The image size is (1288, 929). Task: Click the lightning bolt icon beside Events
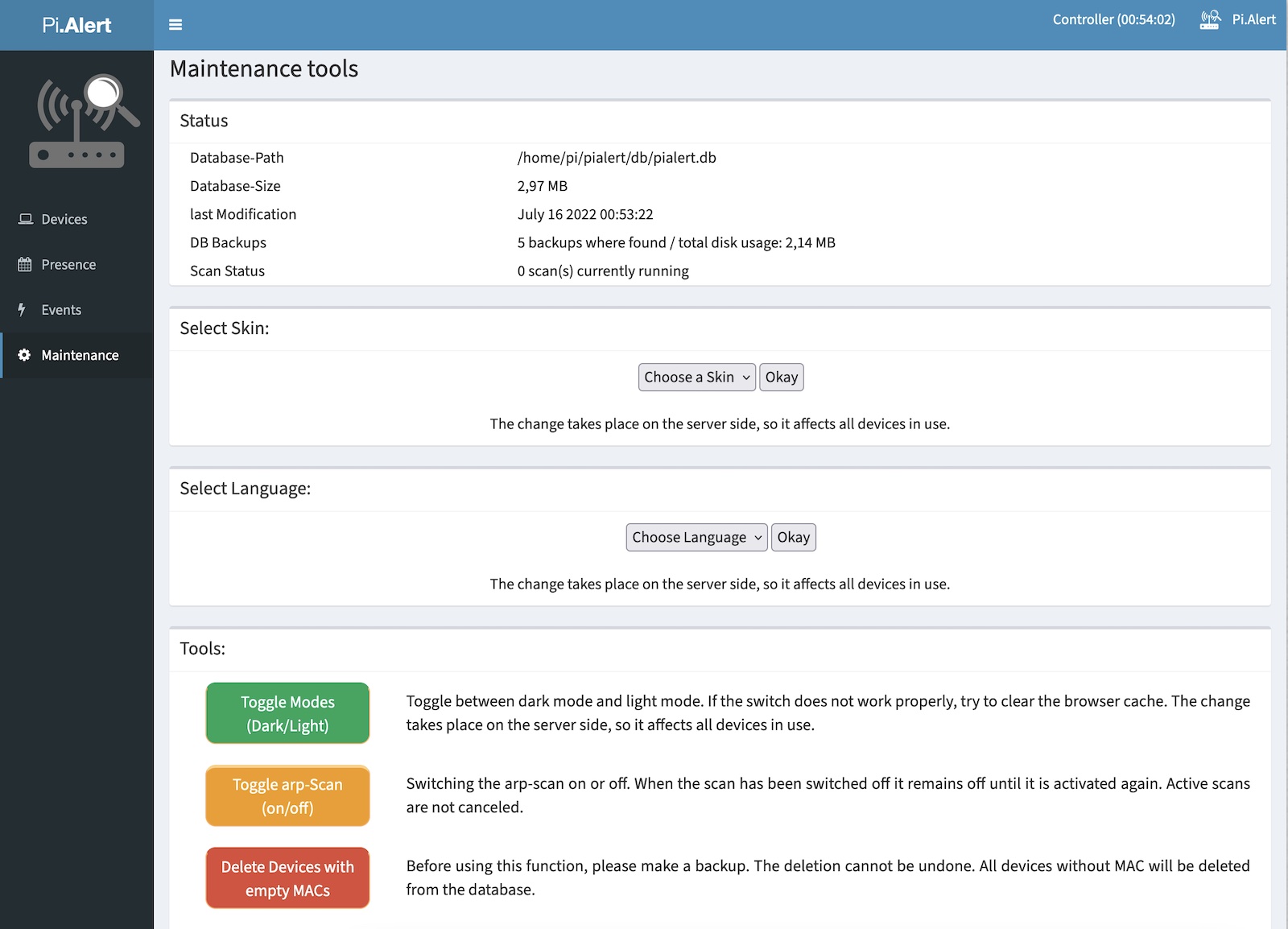point(23,310)
